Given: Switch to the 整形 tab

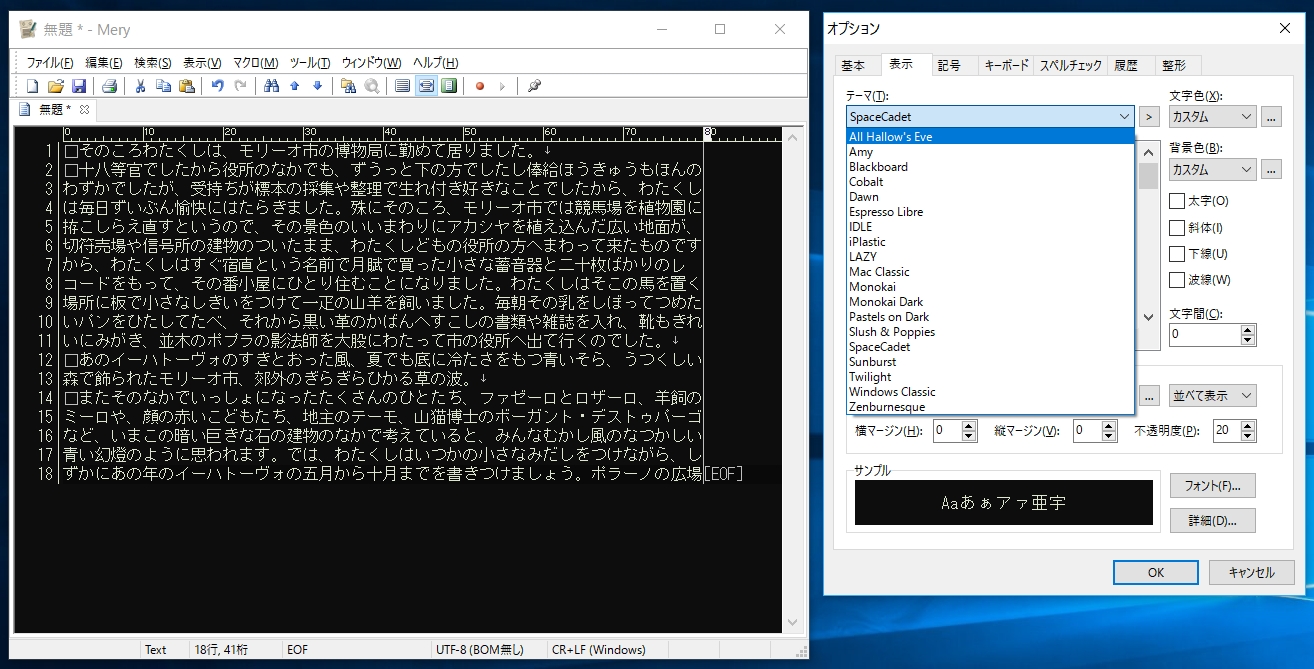Looking at the screenshot, I should pyautogui.click(x=1174, y=66).
